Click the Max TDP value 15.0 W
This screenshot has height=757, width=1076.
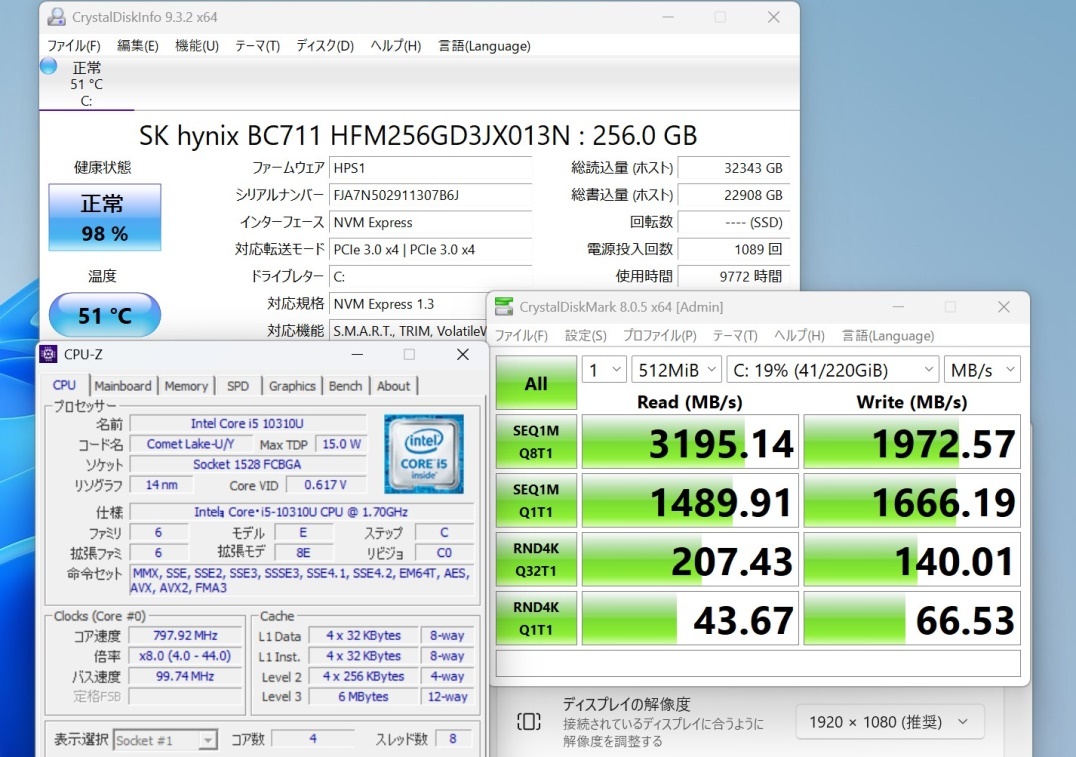(x=342, y=444)
